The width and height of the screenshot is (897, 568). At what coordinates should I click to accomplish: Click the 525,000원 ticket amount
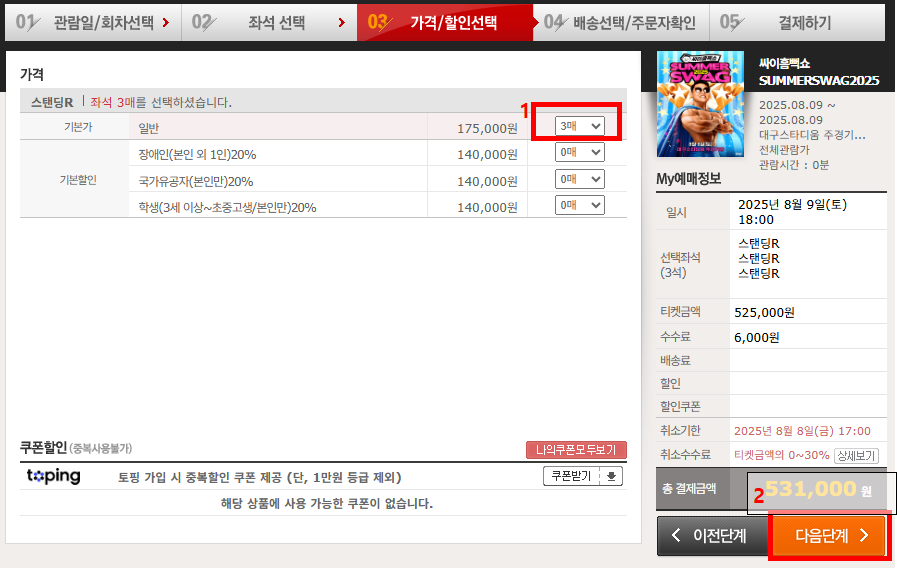(x=764, y=312)
